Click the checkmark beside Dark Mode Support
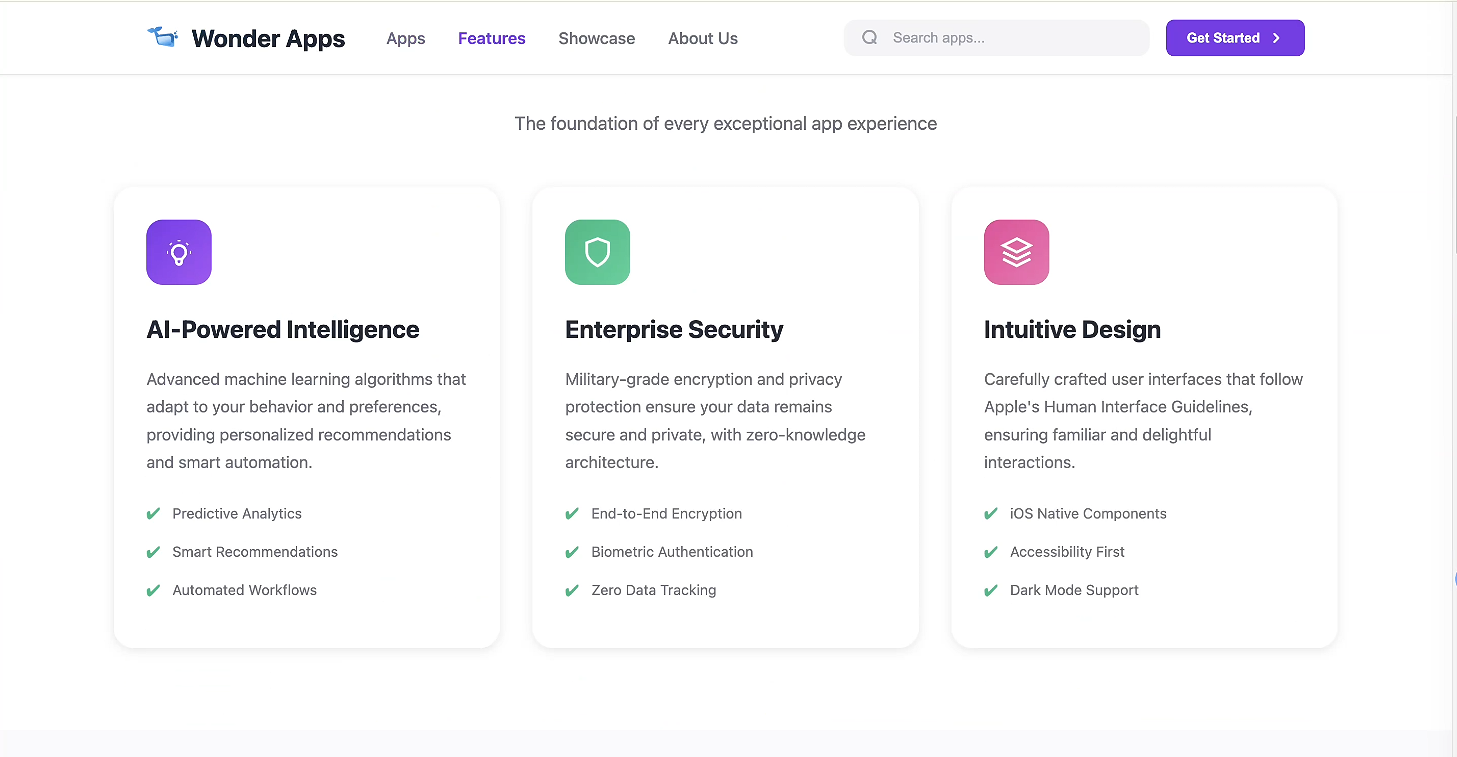Viewport: 1457px width, 757px height. click(x=991, y=590)
